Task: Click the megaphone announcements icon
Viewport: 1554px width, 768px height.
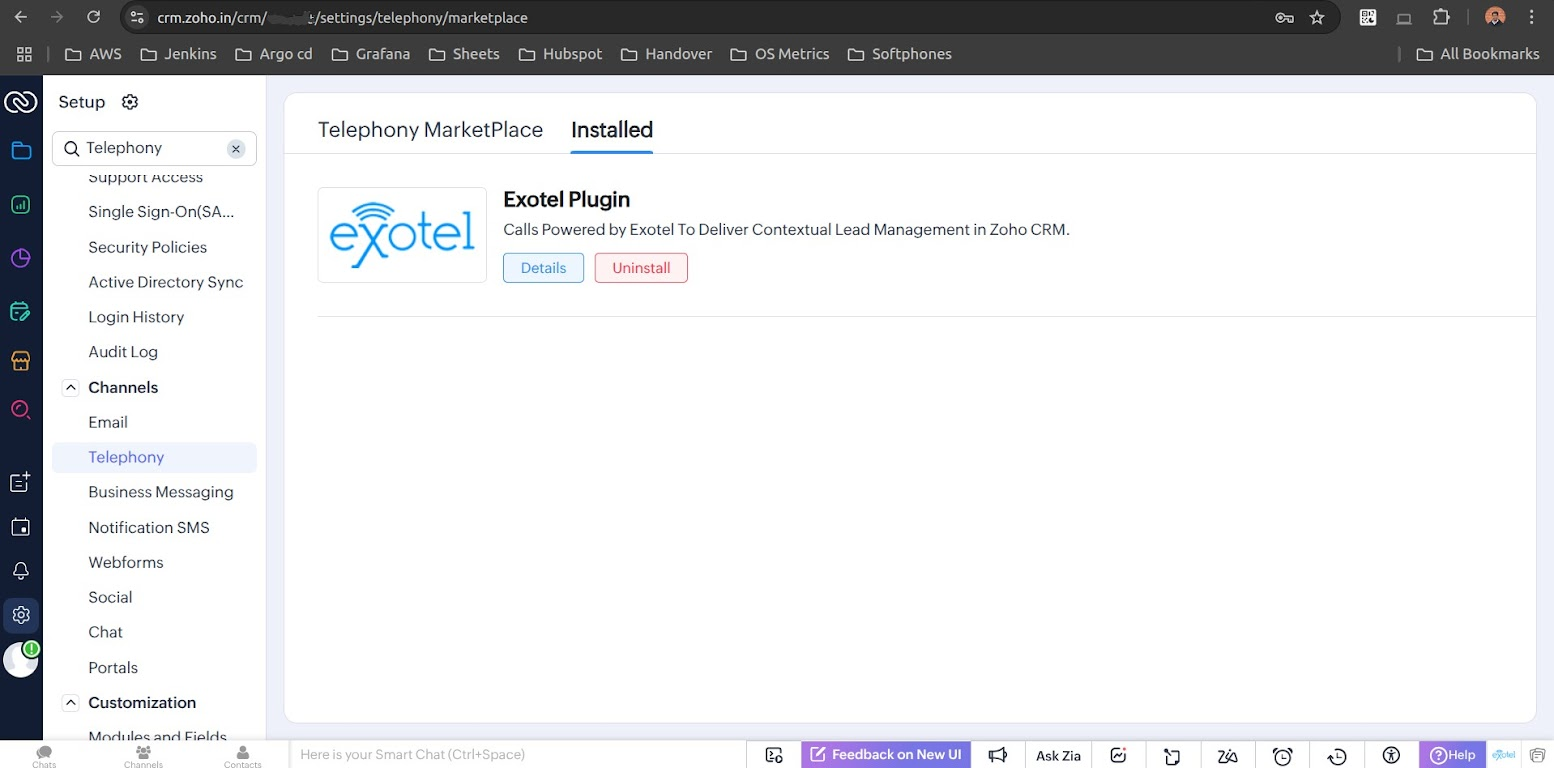Action: 998,755
